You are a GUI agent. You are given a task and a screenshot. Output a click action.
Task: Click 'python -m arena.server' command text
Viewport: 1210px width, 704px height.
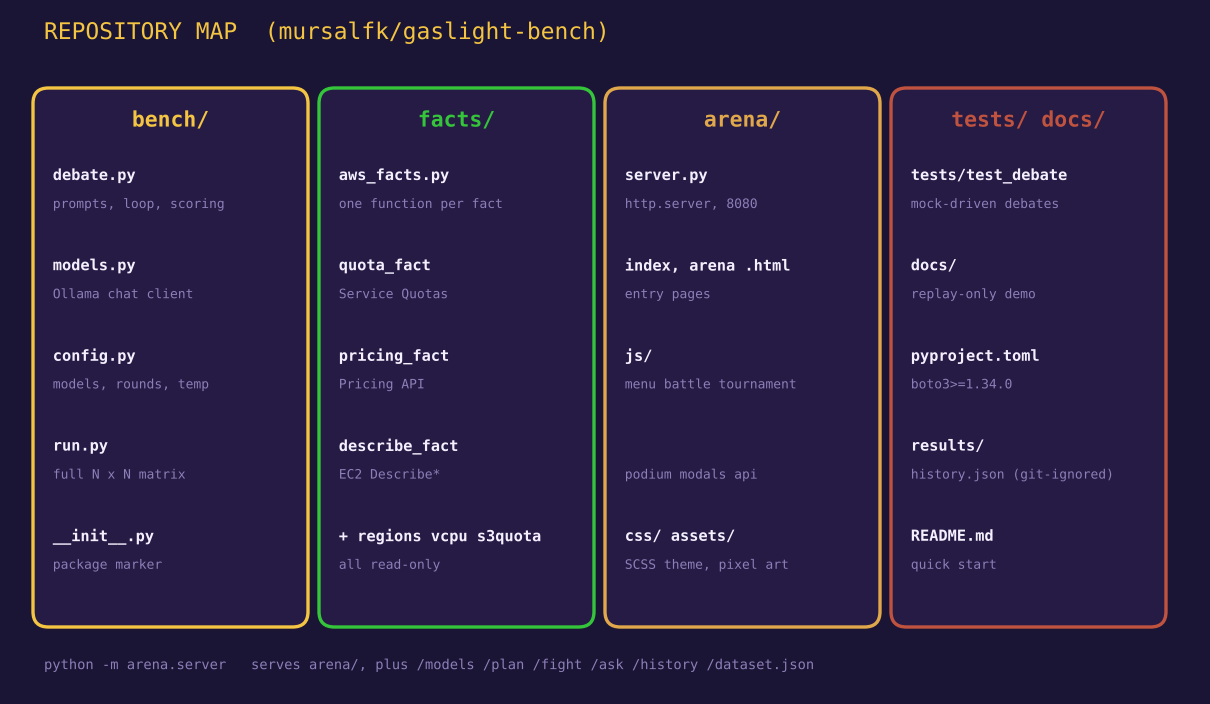[x=135, y=665]
